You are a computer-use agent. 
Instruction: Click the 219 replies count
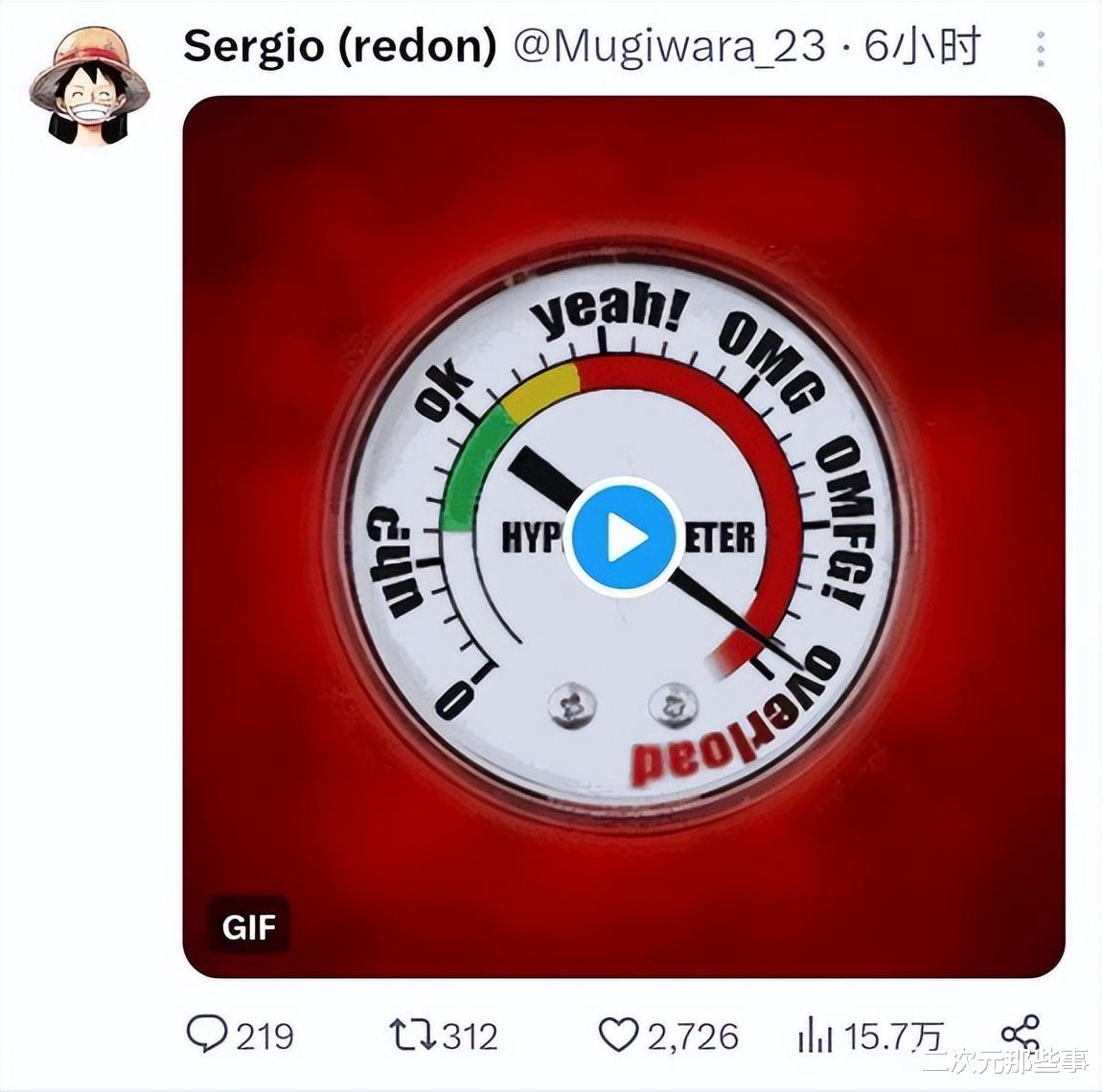pyautogui.click(x=264, y=1036)
